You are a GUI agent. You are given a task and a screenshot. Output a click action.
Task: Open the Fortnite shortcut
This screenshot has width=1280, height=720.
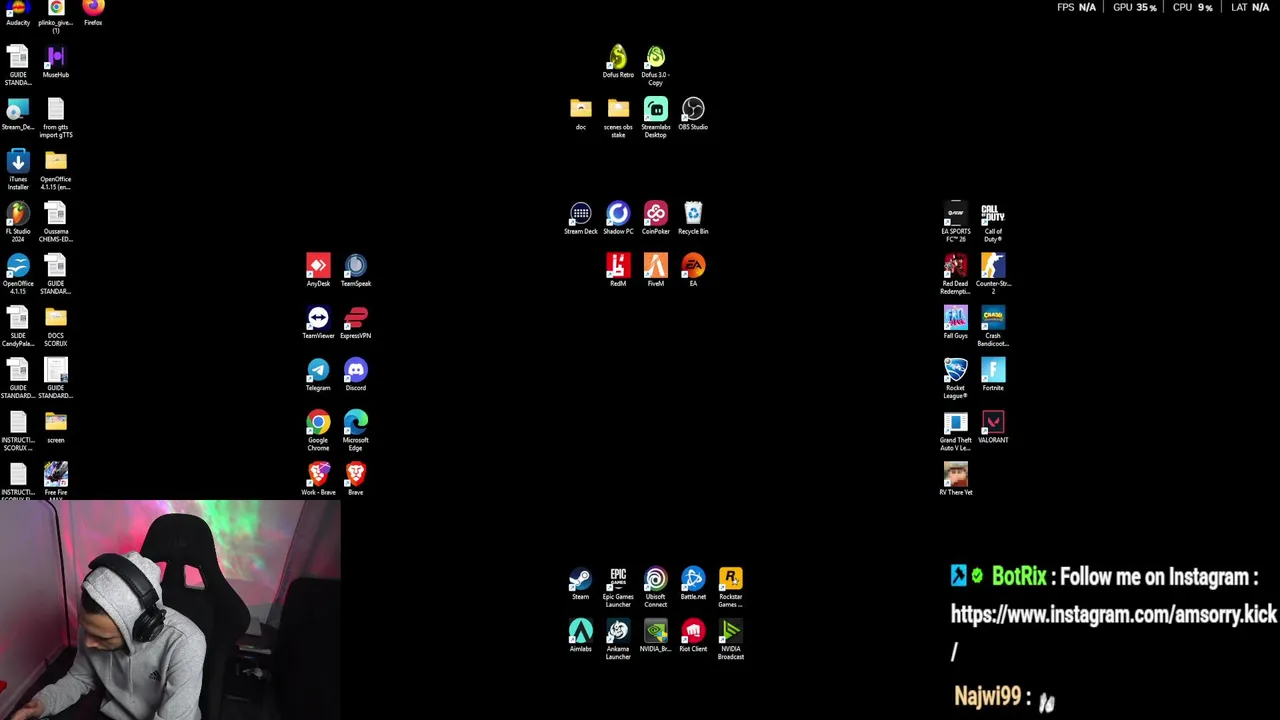tap(993, 375)
